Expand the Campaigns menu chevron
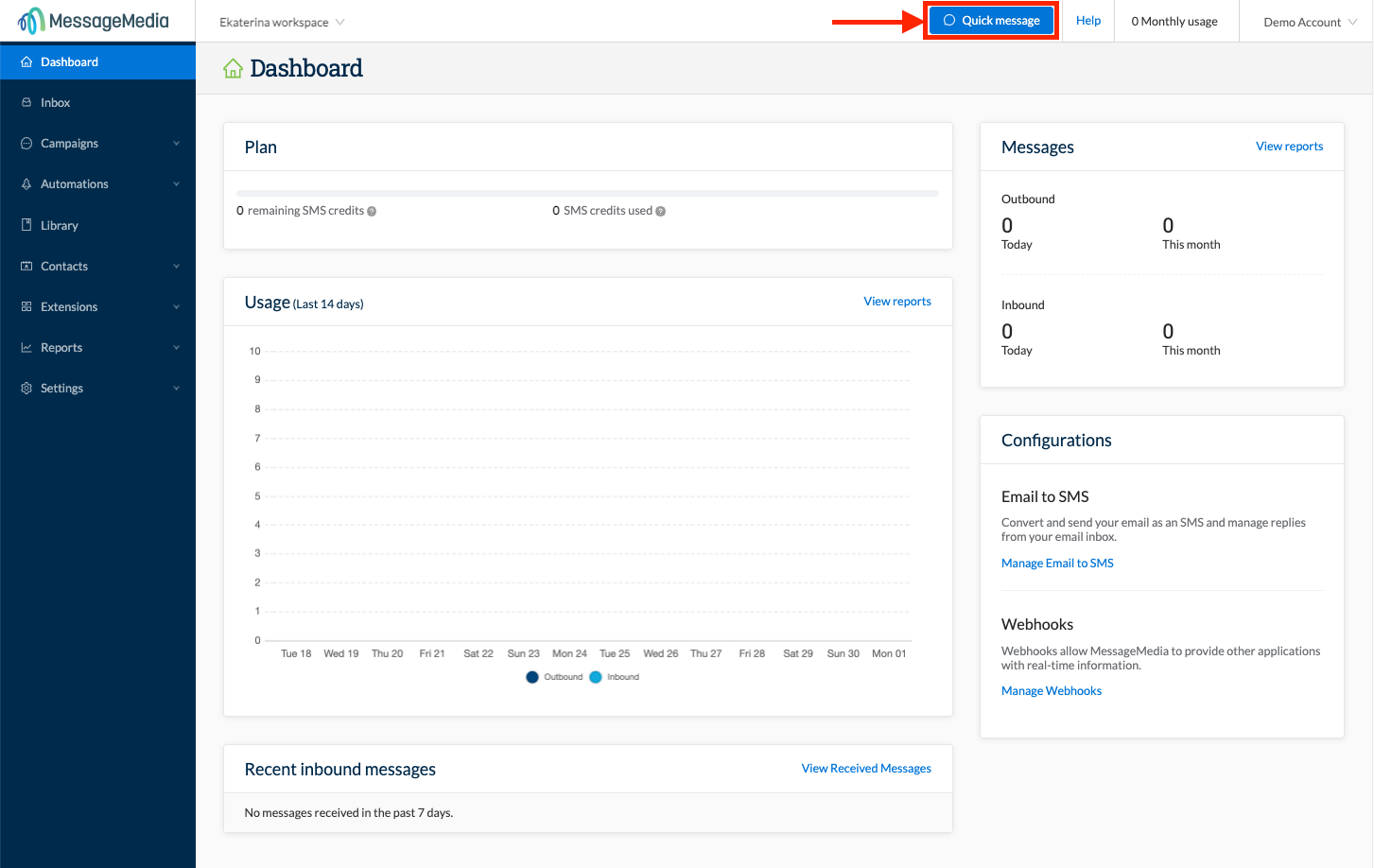1374x868 pixels. (x=176, y=144)
